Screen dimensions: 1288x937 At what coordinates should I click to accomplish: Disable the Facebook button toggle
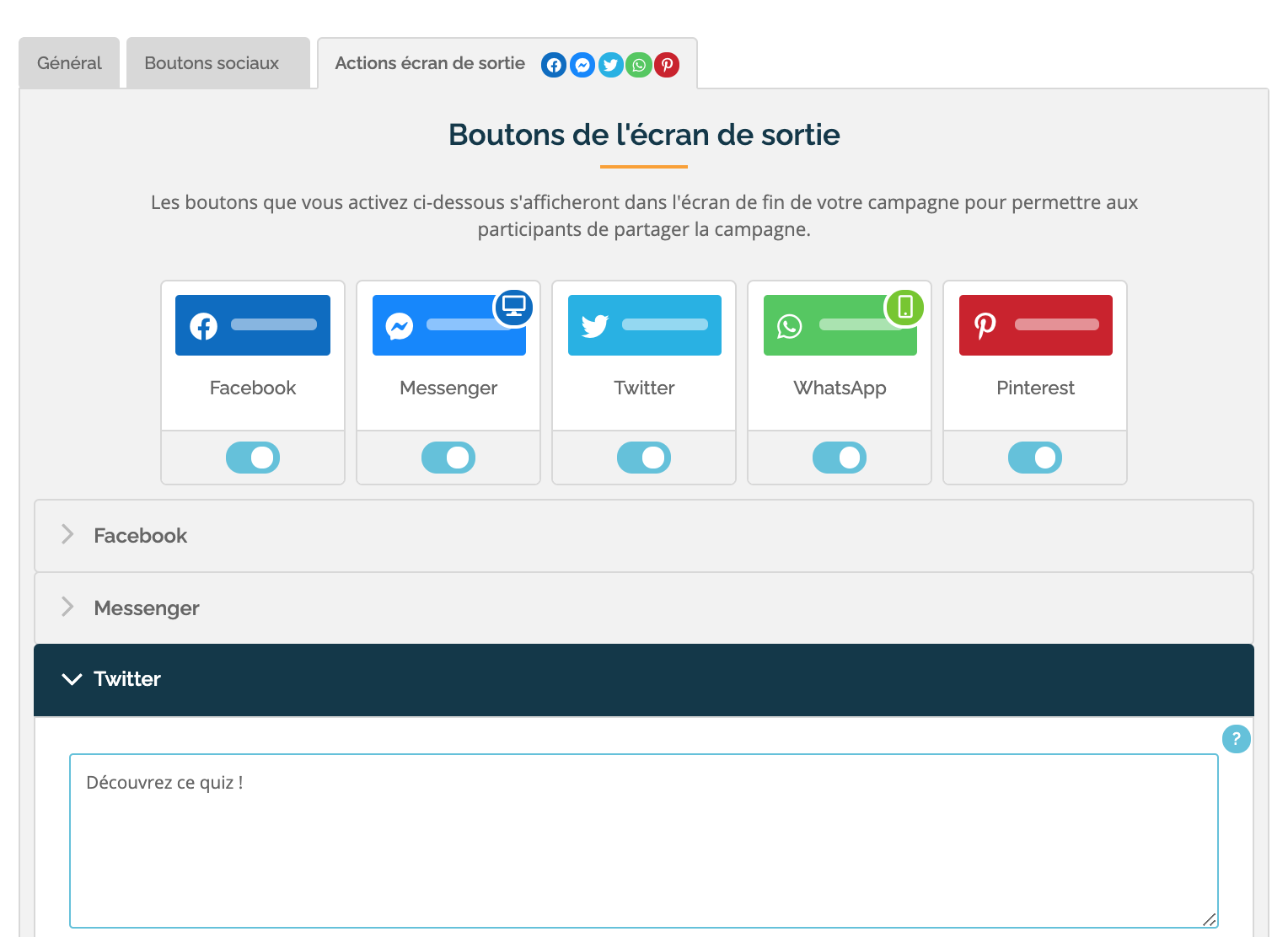coord(253,458)
